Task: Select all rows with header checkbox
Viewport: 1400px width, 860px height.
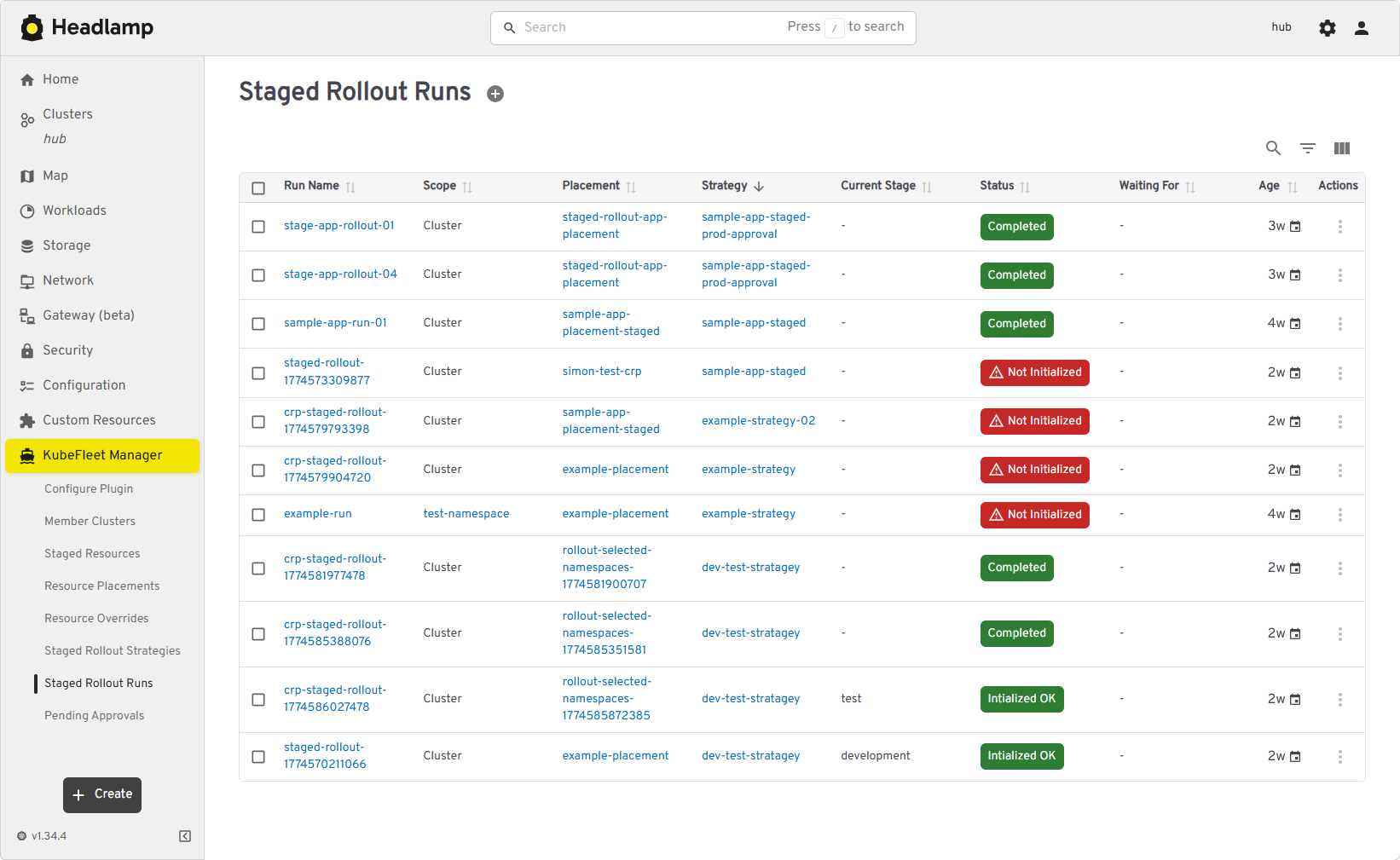Action: (258, 188)
